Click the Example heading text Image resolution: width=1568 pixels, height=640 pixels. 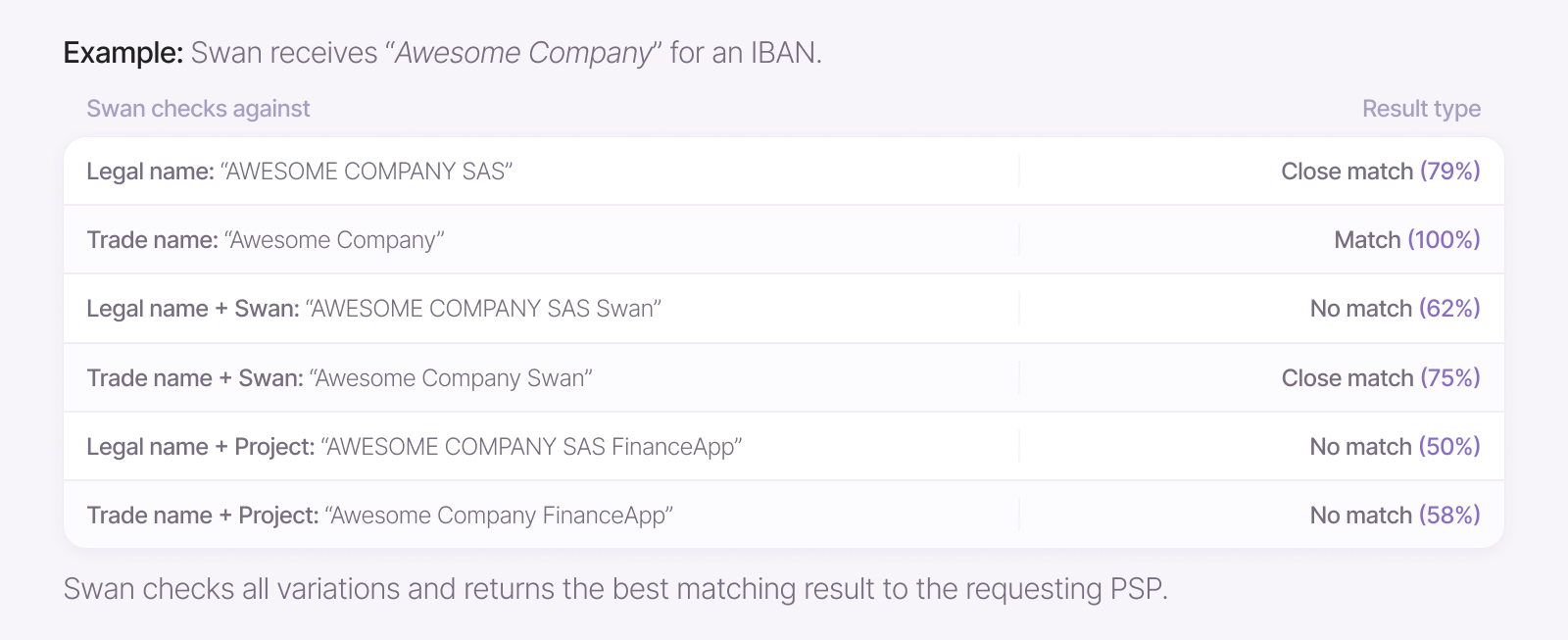coord(123,53)
